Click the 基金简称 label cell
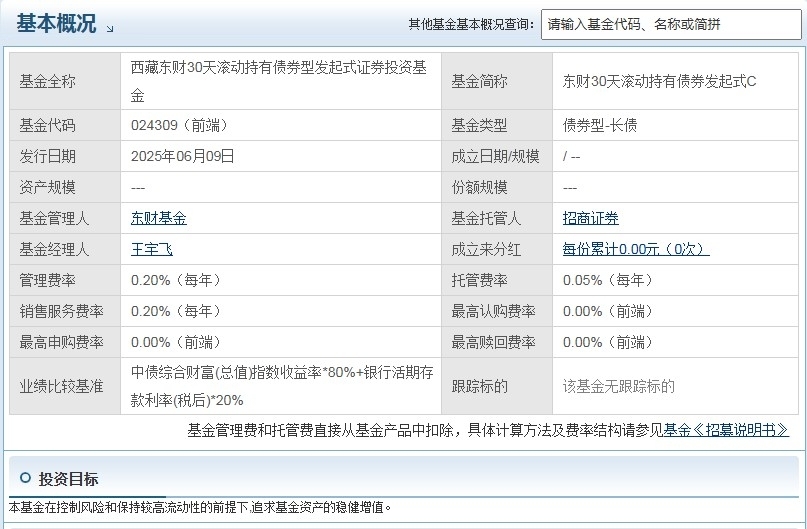Viewport: 807px width, 529px height. click(497, 81)
